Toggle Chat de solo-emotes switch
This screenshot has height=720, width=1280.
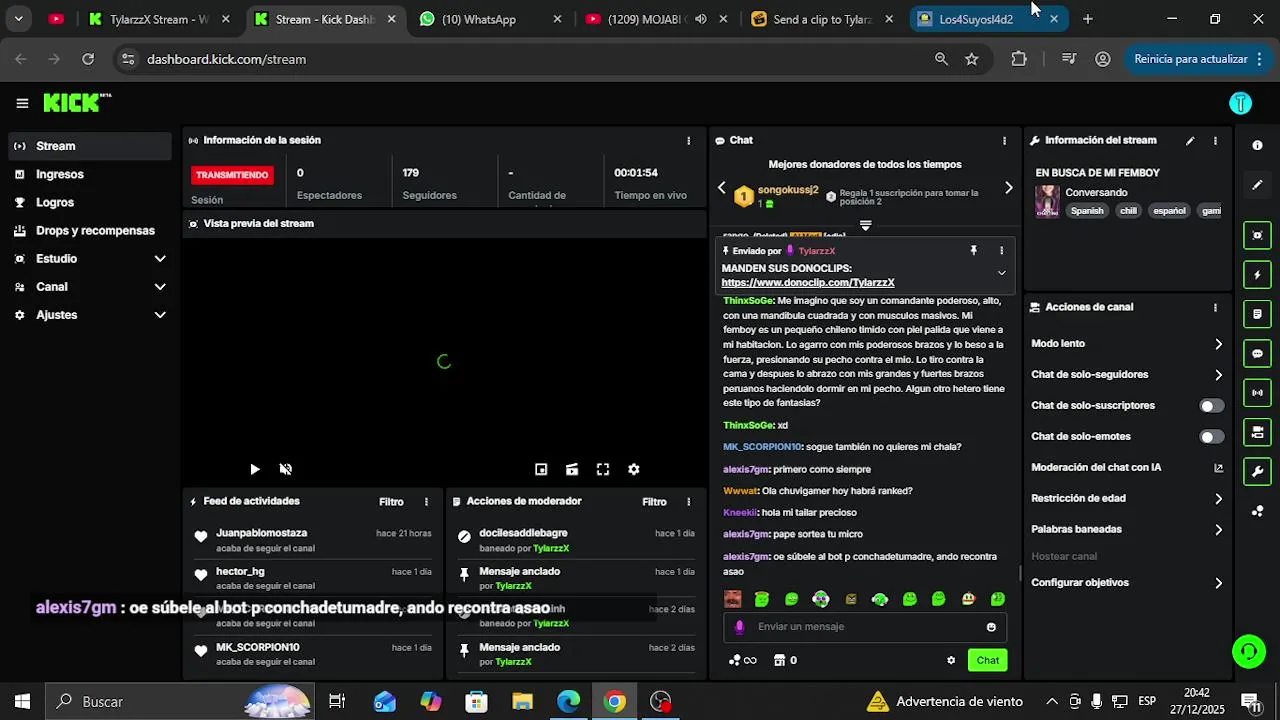[x=1211, y=437]
